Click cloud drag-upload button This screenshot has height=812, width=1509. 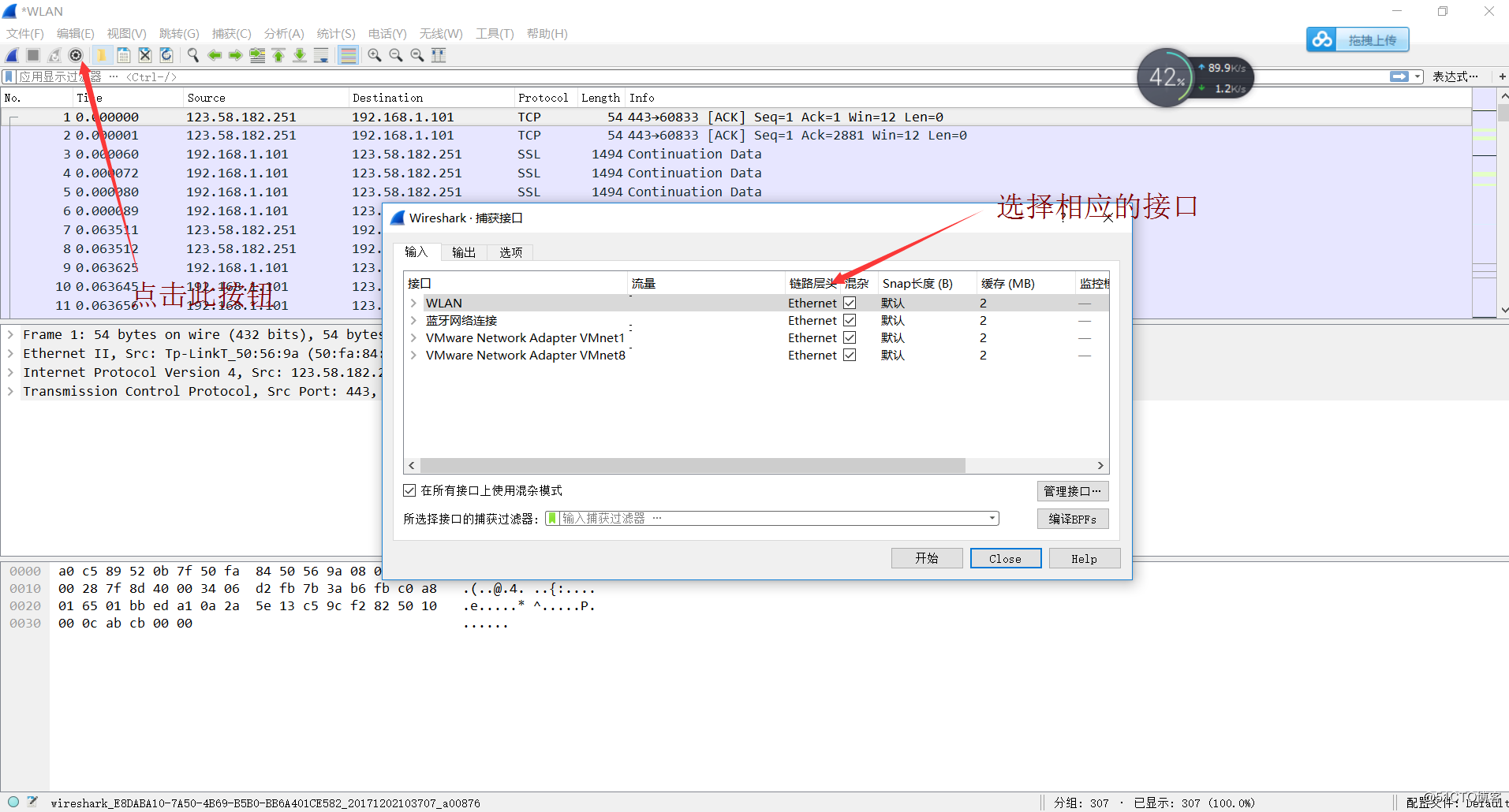1358,39
